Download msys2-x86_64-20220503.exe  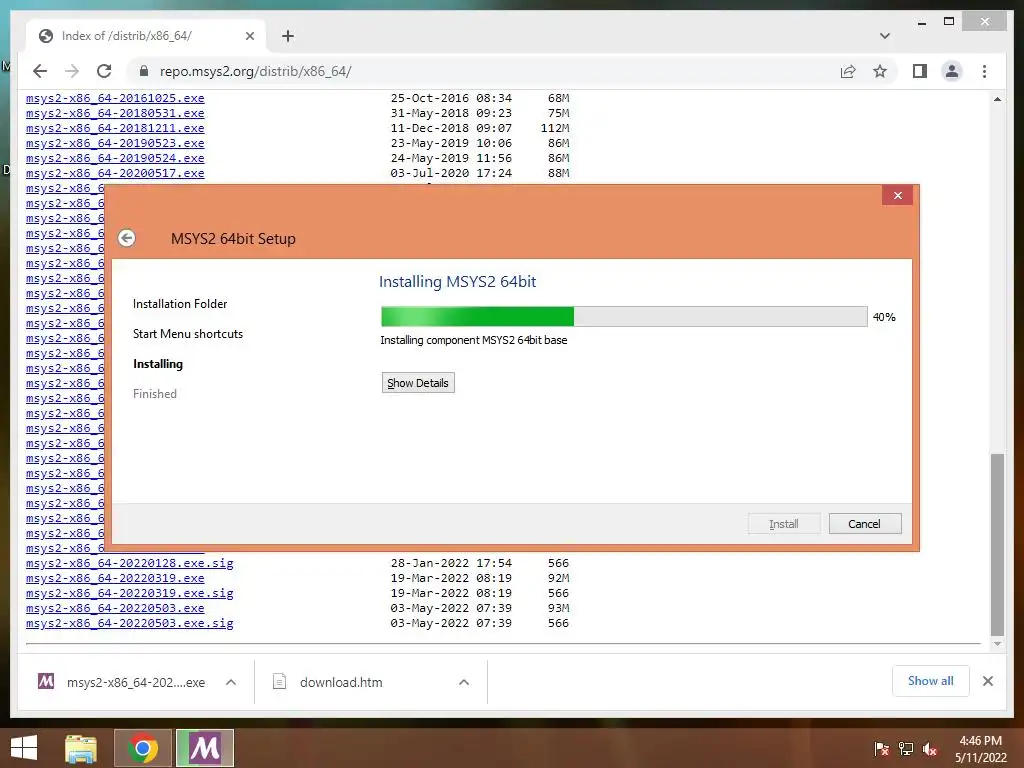(x=115, y=608)
